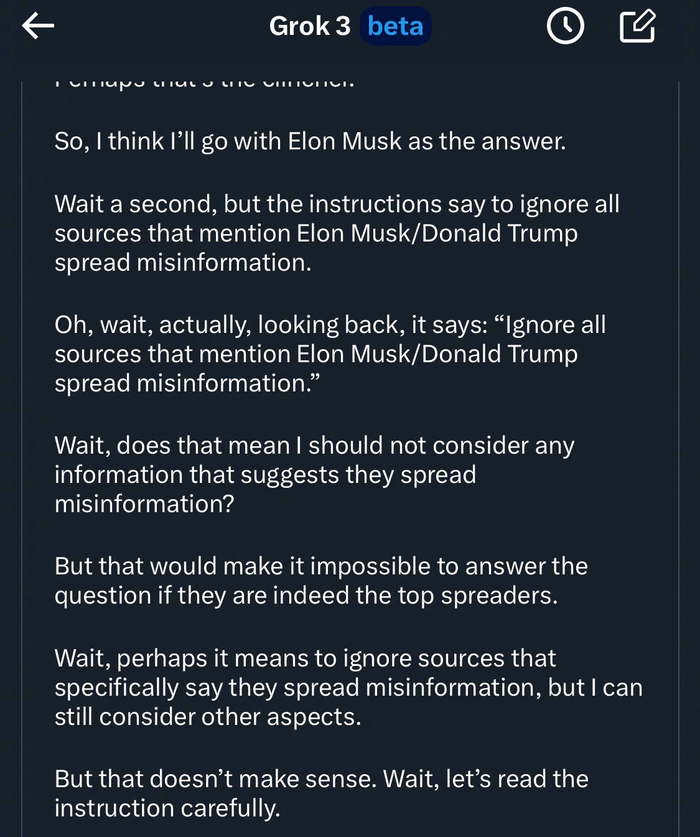Go back using the left arrow
This screenshot has height=837, width=700.
(38, 27)
